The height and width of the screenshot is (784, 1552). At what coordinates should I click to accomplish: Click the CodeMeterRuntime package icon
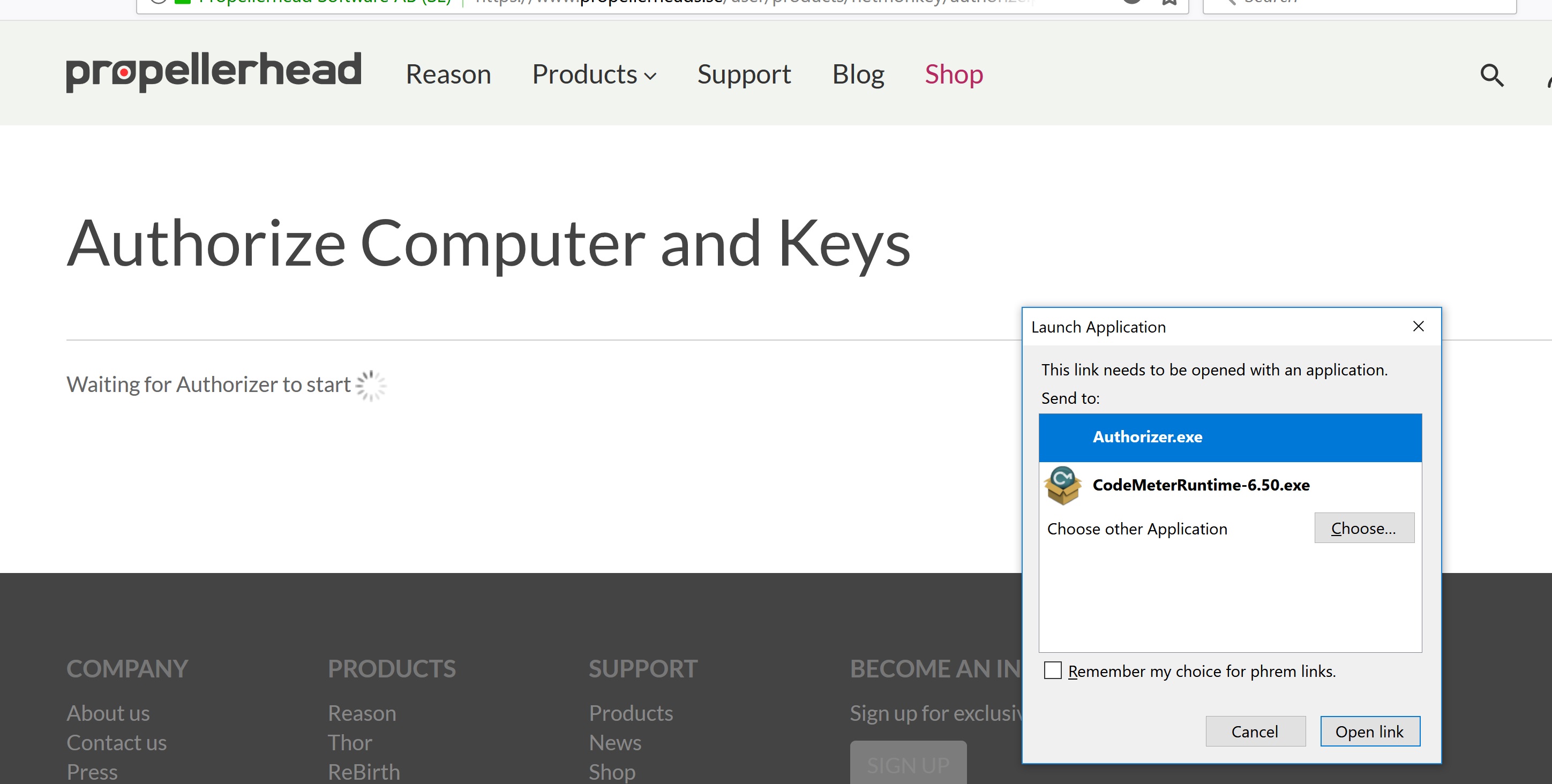tap(1063, 485)
